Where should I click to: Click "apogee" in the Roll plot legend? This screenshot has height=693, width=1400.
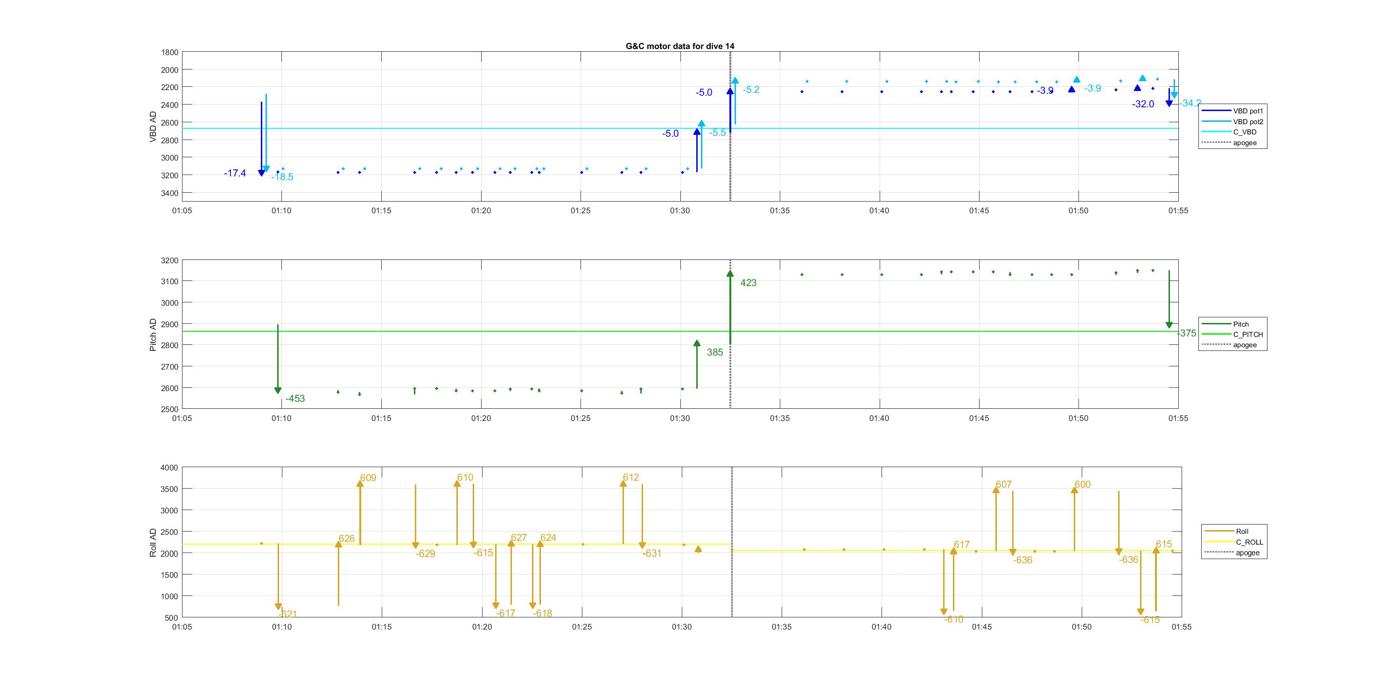[1248, 553]
